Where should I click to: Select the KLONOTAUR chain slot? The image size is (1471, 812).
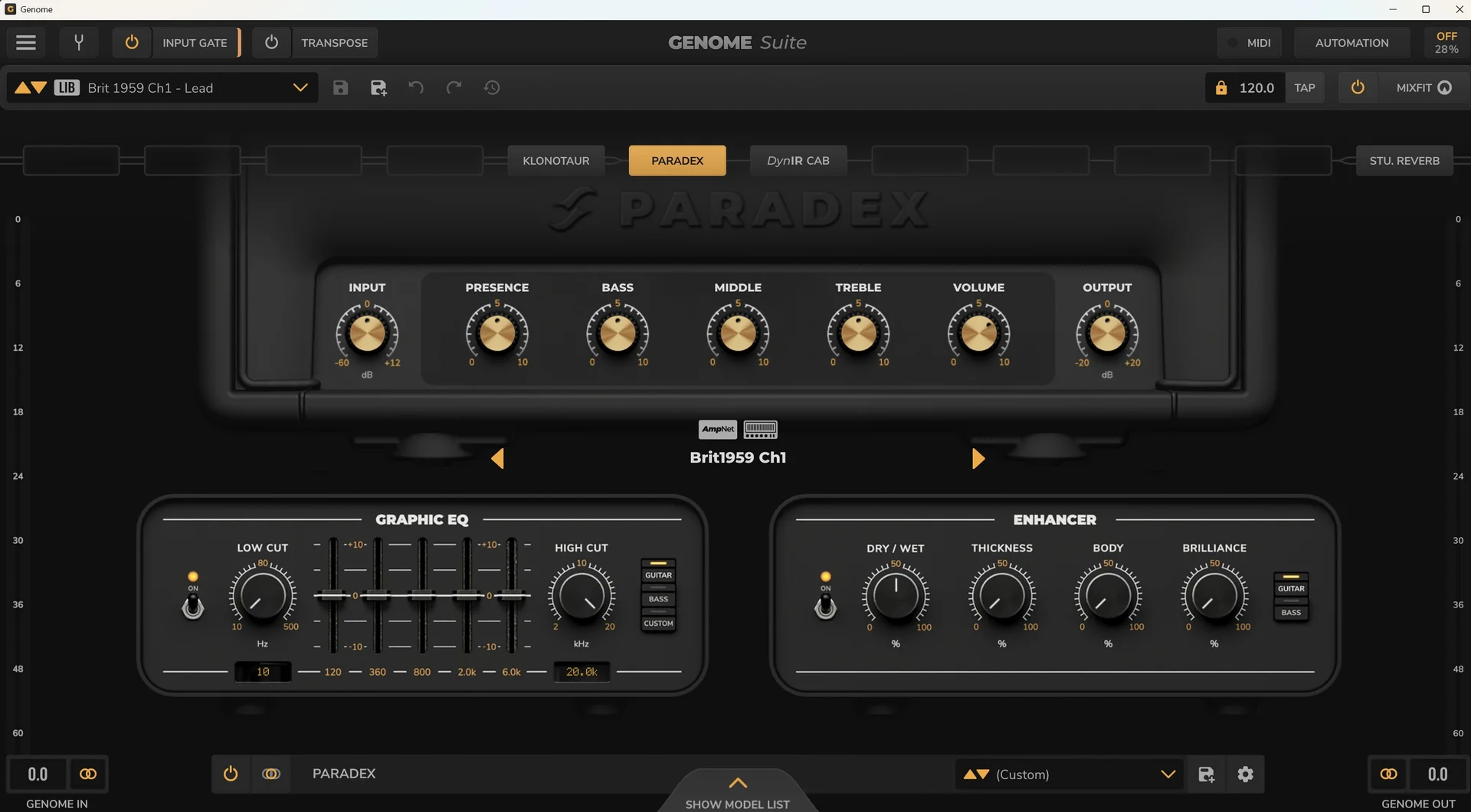556,161
